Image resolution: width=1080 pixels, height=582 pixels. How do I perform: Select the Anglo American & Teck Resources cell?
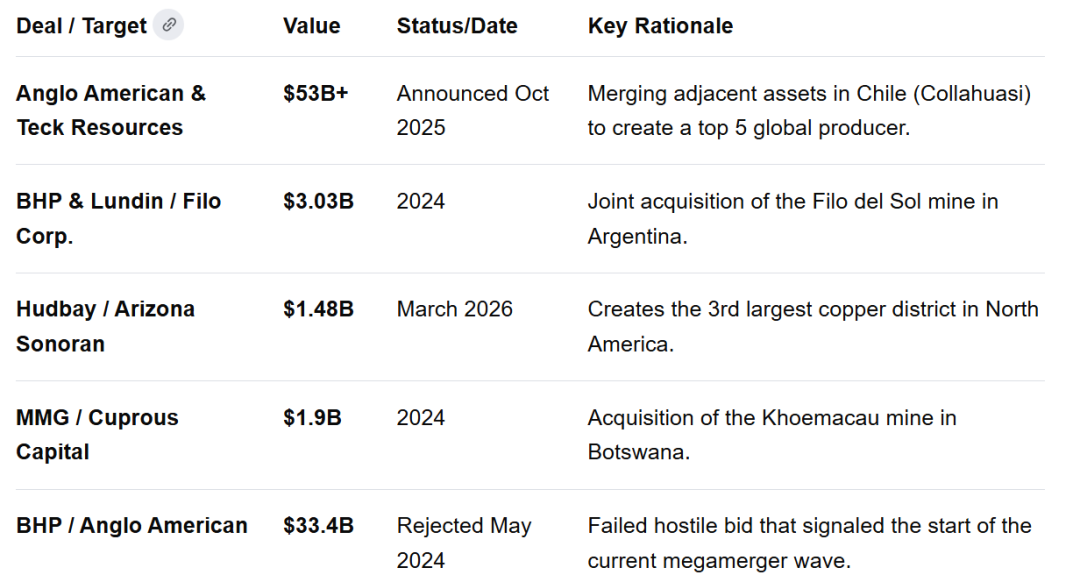pos(111,111)
